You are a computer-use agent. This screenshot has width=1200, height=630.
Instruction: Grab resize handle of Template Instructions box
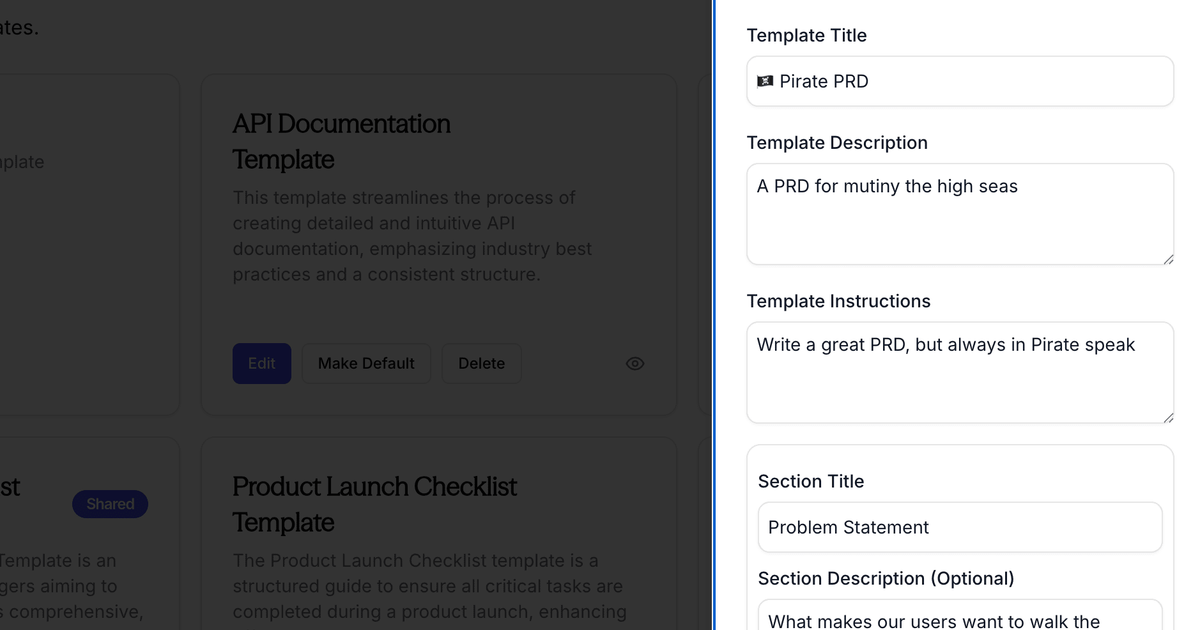(x=1167, y=416)
